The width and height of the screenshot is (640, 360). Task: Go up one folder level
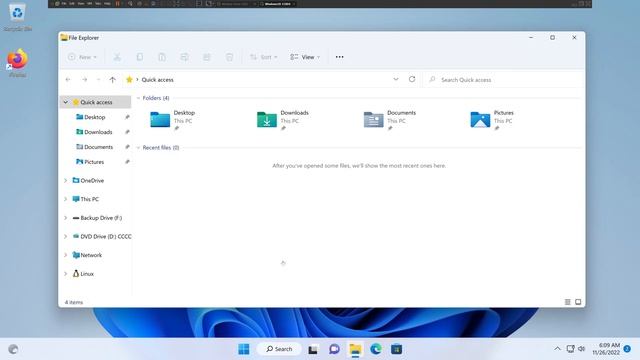click(113, 80)
